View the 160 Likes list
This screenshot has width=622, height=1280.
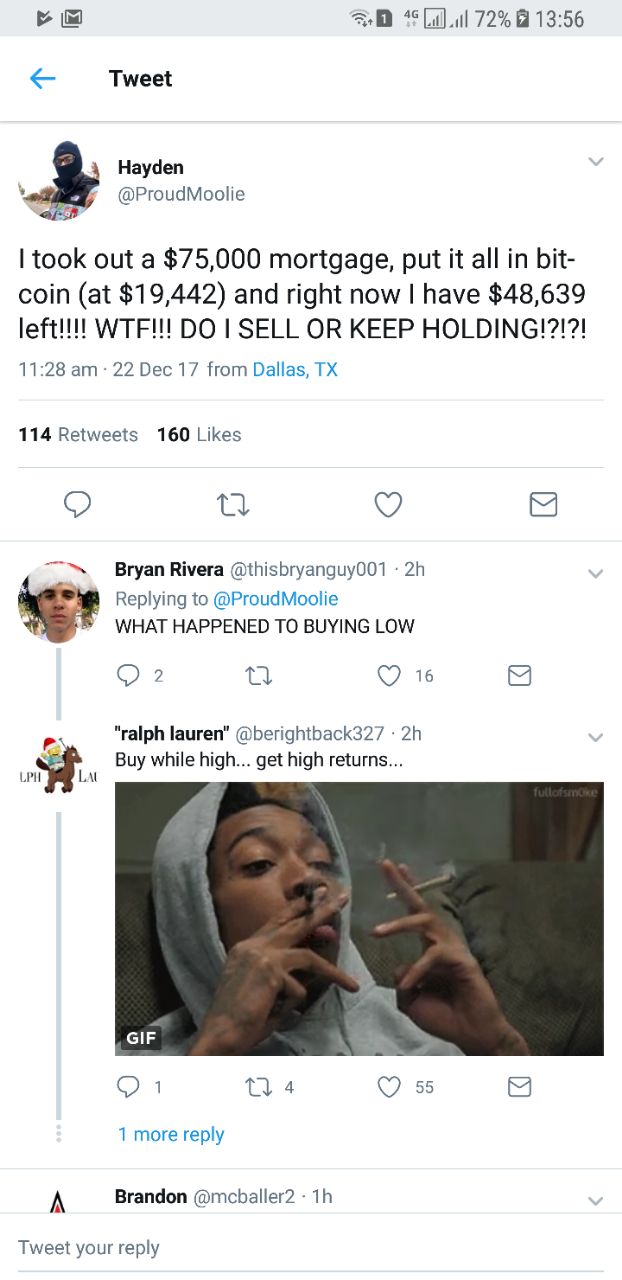(199, 434)
